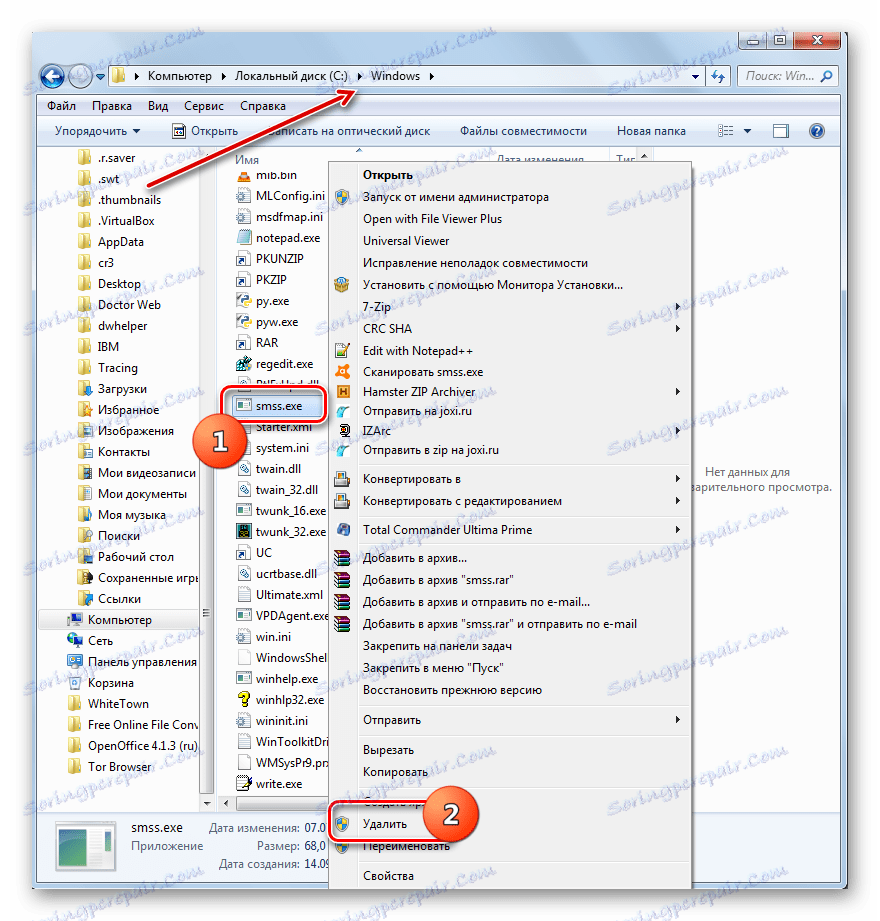Open the view options dropdown arrow
The image size is (880, 921).
click(x=747, y=131)
